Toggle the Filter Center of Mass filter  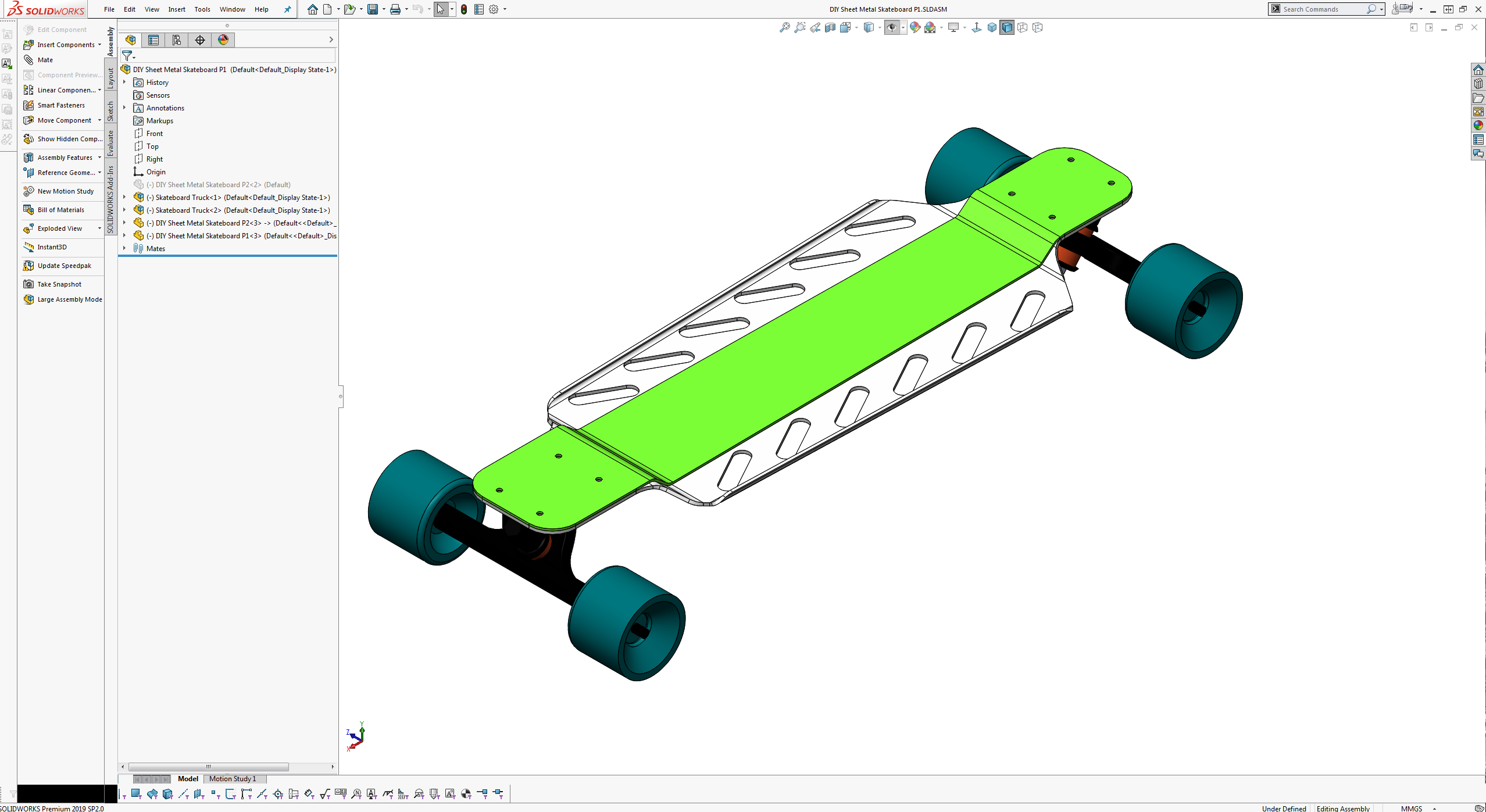pos(466,794)
